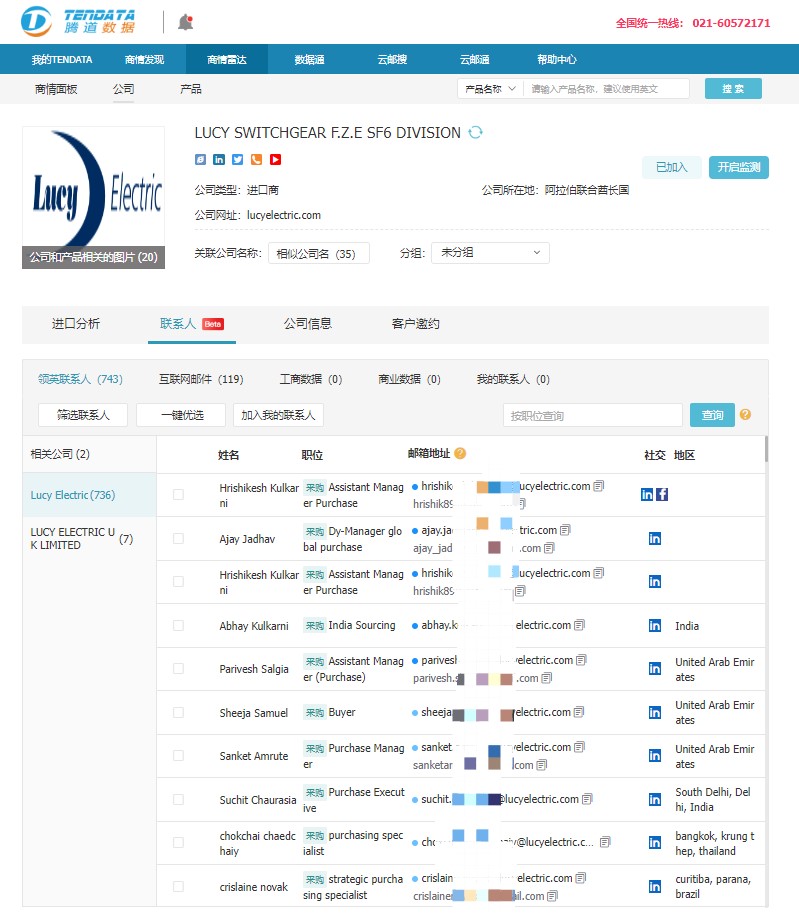799x923 pixels.
Task: Open the company phone icon
Action: pos(256,160)
